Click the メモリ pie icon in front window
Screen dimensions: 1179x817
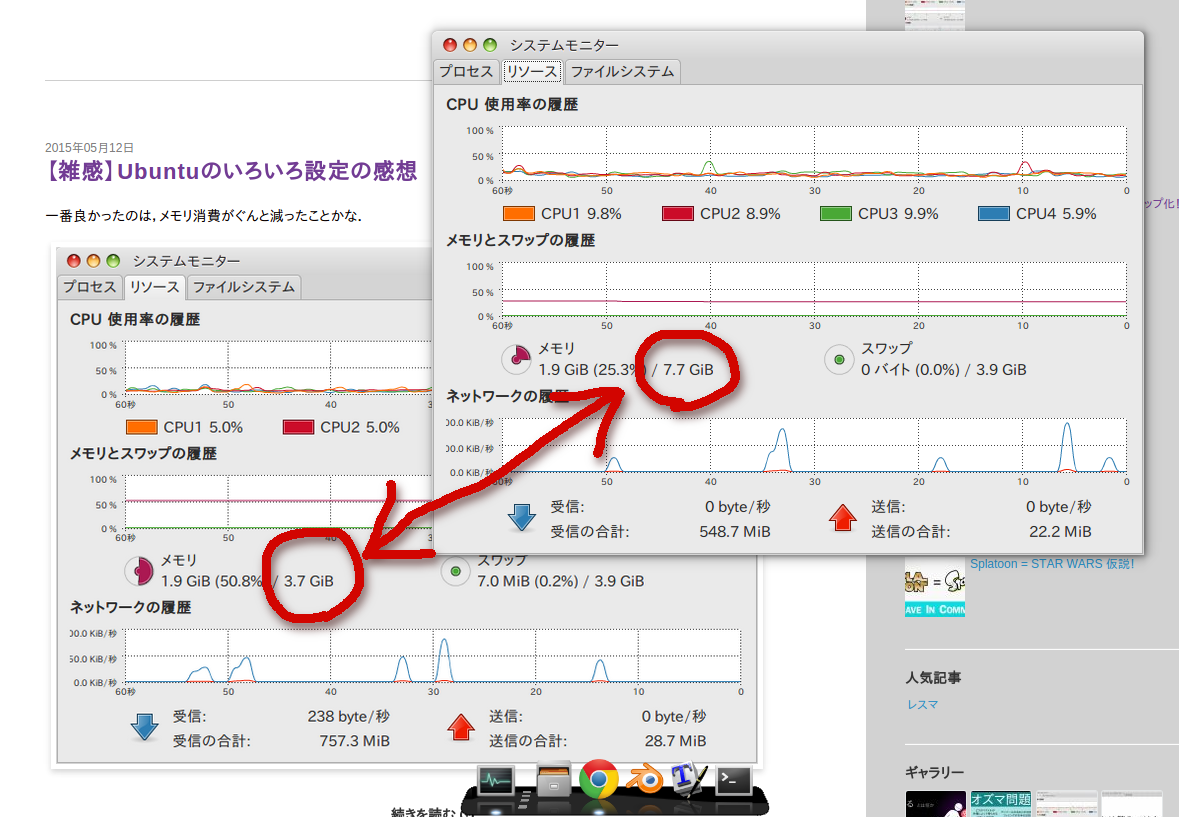(x=517, y=359)
